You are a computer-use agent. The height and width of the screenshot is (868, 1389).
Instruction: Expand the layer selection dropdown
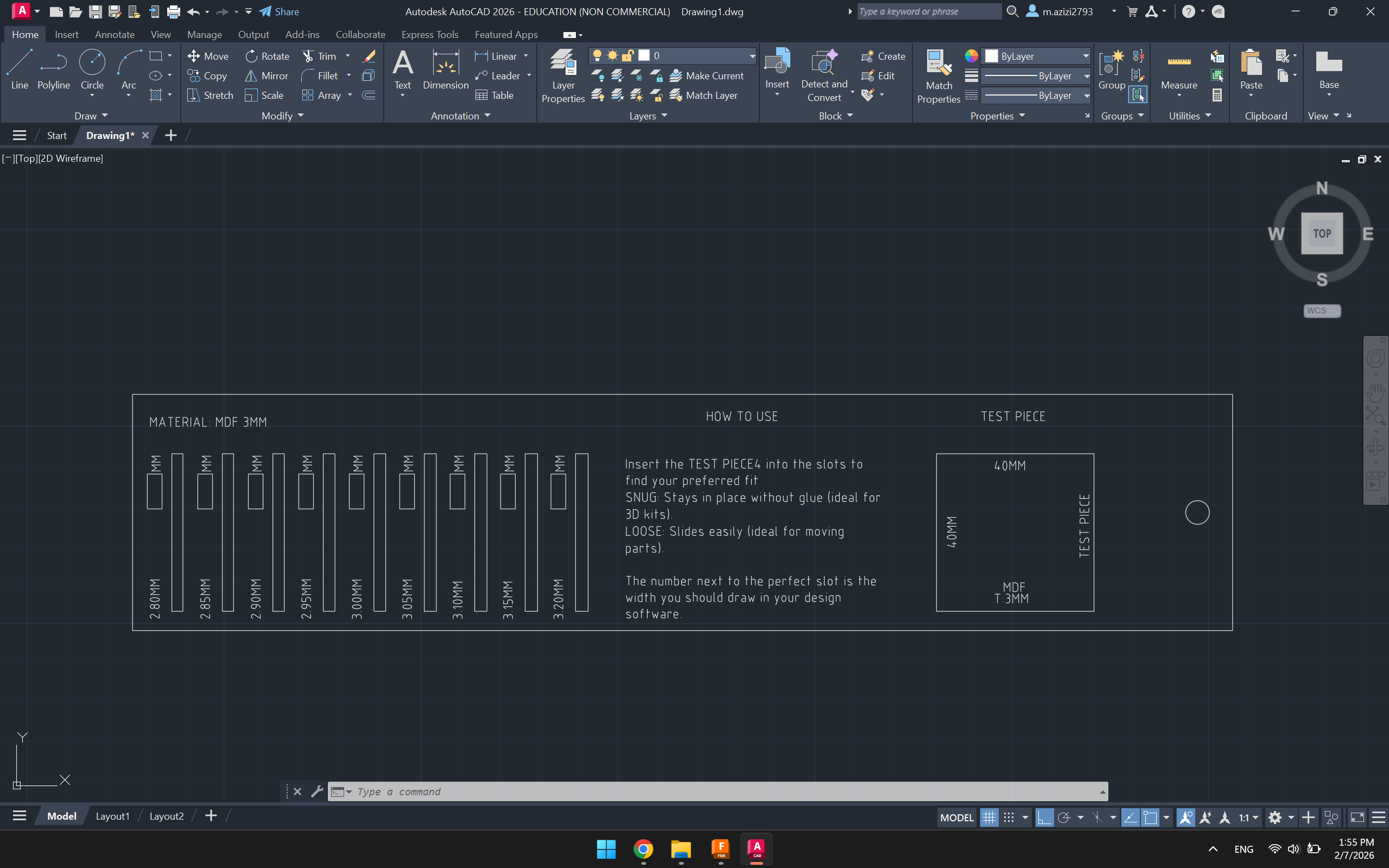pyautogui.click(x=751, y=55)
